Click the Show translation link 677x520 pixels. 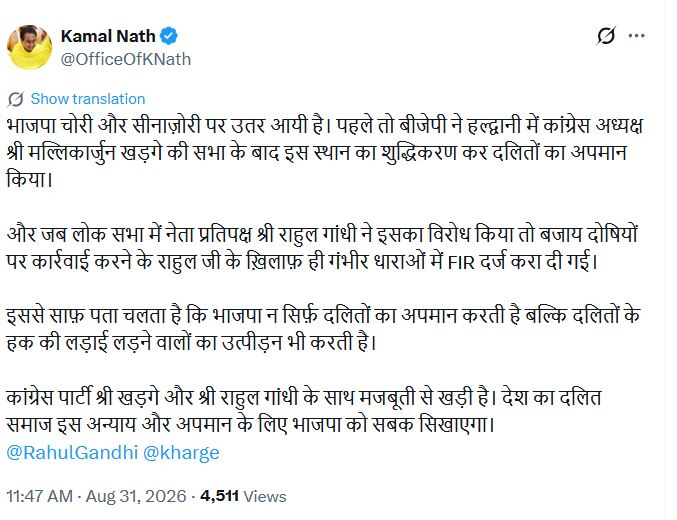pyautogui.click(x=88, y=99)
